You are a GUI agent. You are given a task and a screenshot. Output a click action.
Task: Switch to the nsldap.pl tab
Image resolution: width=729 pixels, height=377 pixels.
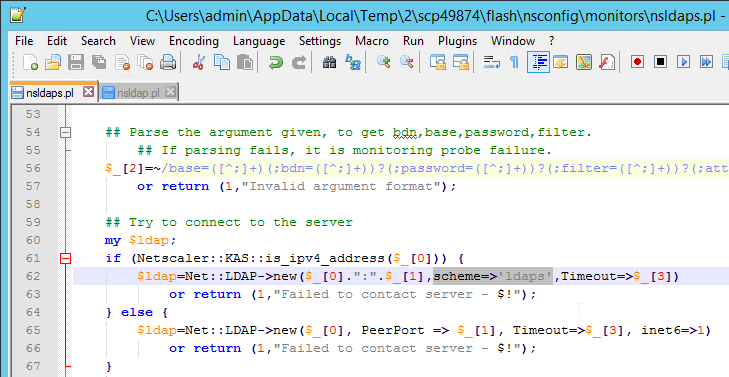[x=139, y=93]
